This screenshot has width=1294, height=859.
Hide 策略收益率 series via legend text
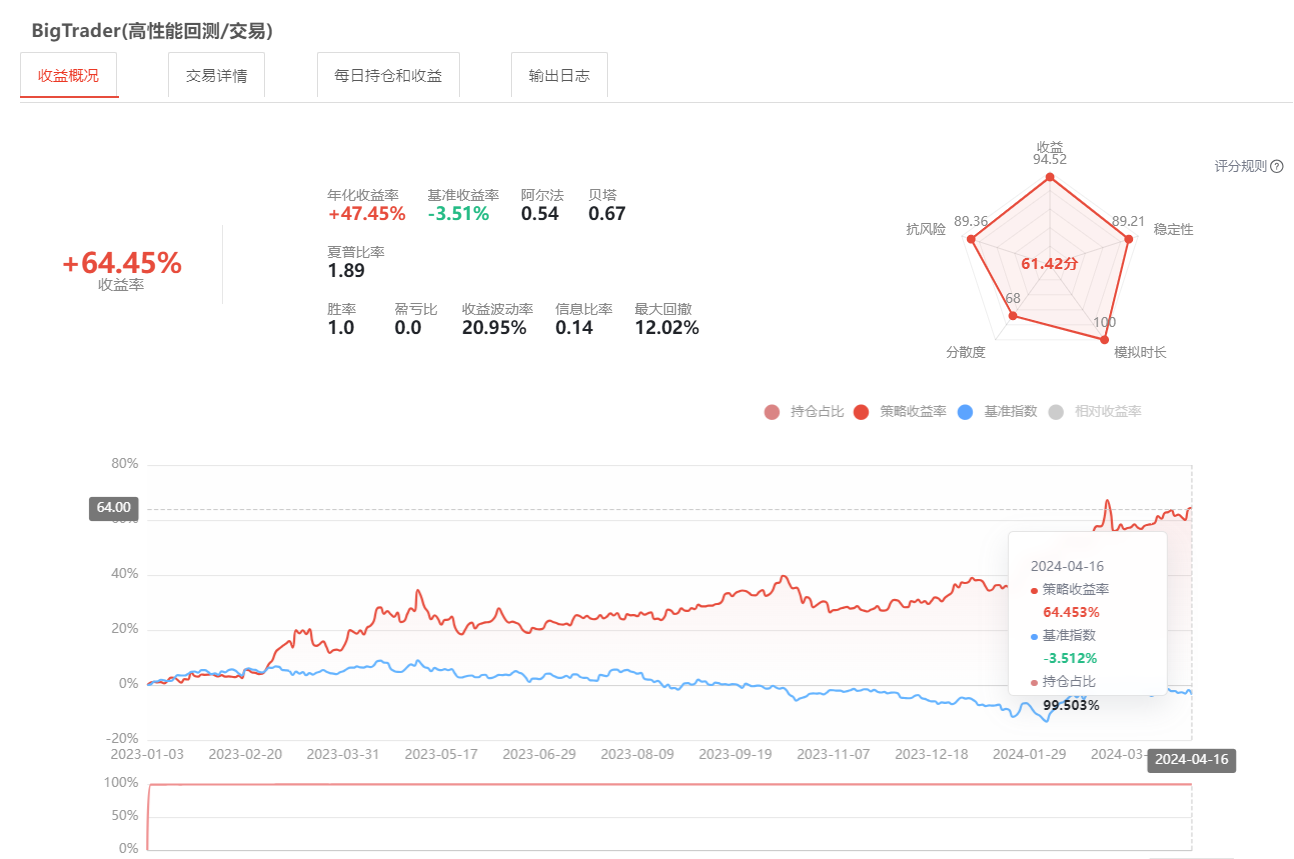coord(913,412)
